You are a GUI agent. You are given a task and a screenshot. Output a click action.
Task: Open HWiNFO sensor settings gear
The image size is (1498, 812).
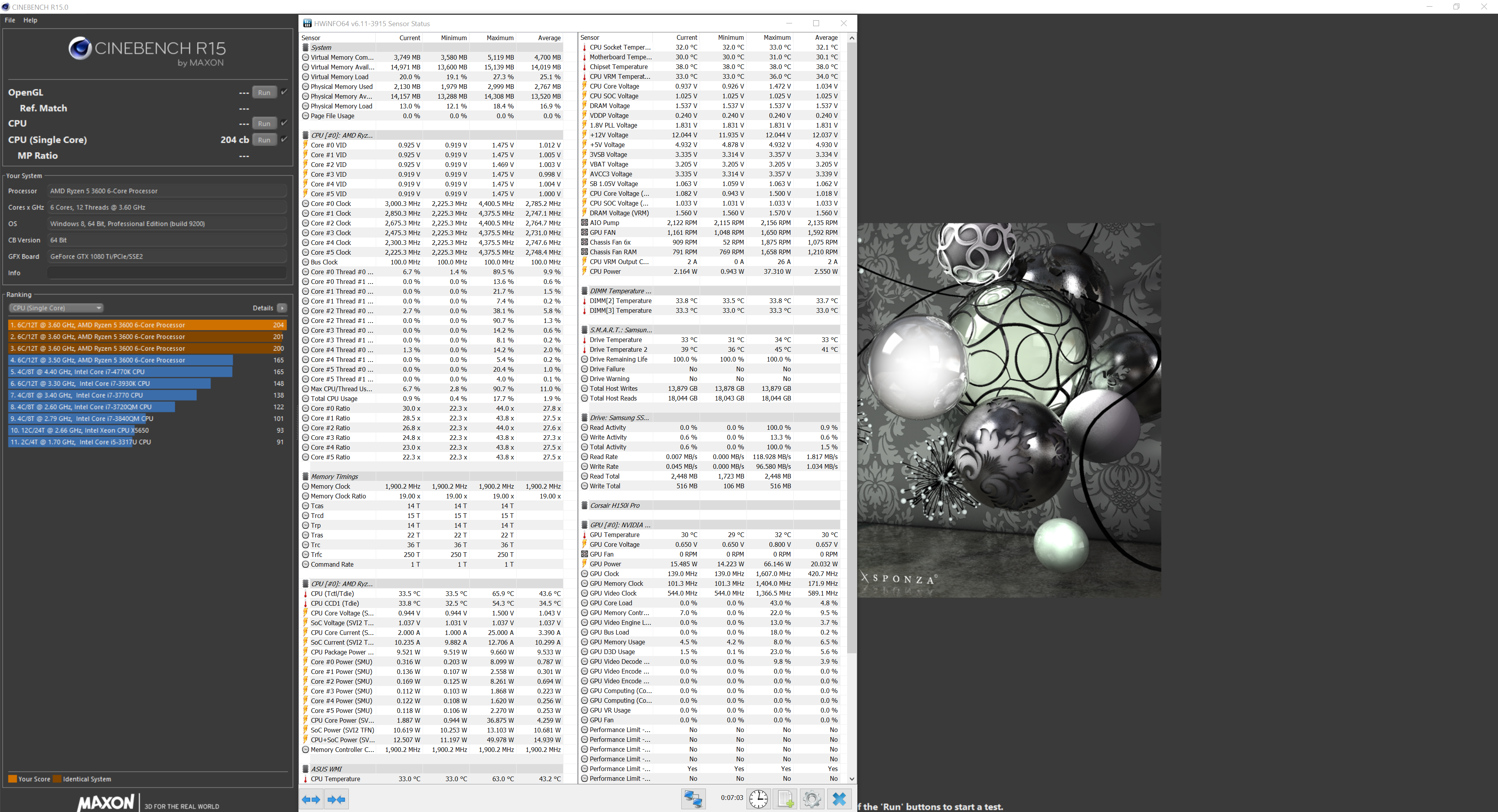click(812, 799)
